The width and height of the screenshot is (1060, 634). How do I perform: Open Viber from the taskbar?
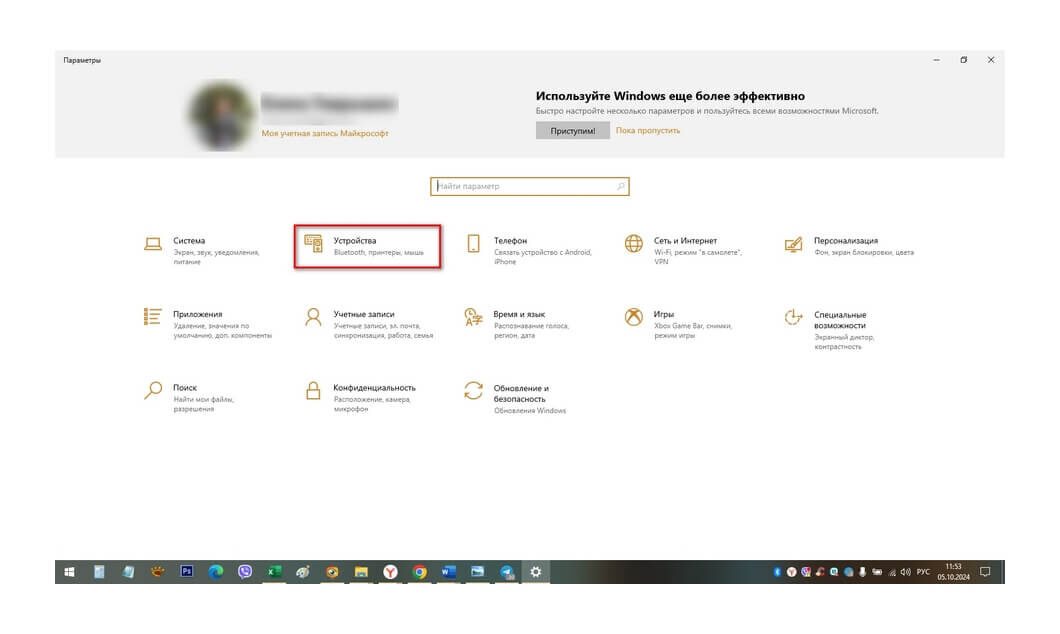tap(245, 572)
